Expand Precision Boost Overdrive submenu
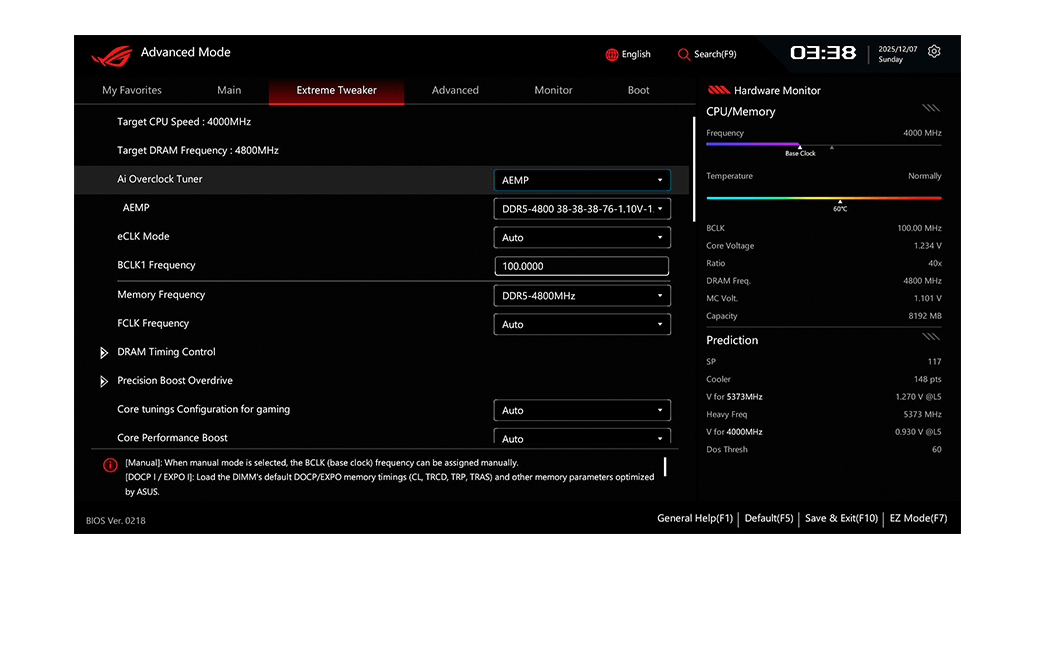The width and height of the screenshot is (1040, 668). coord(104,381)
